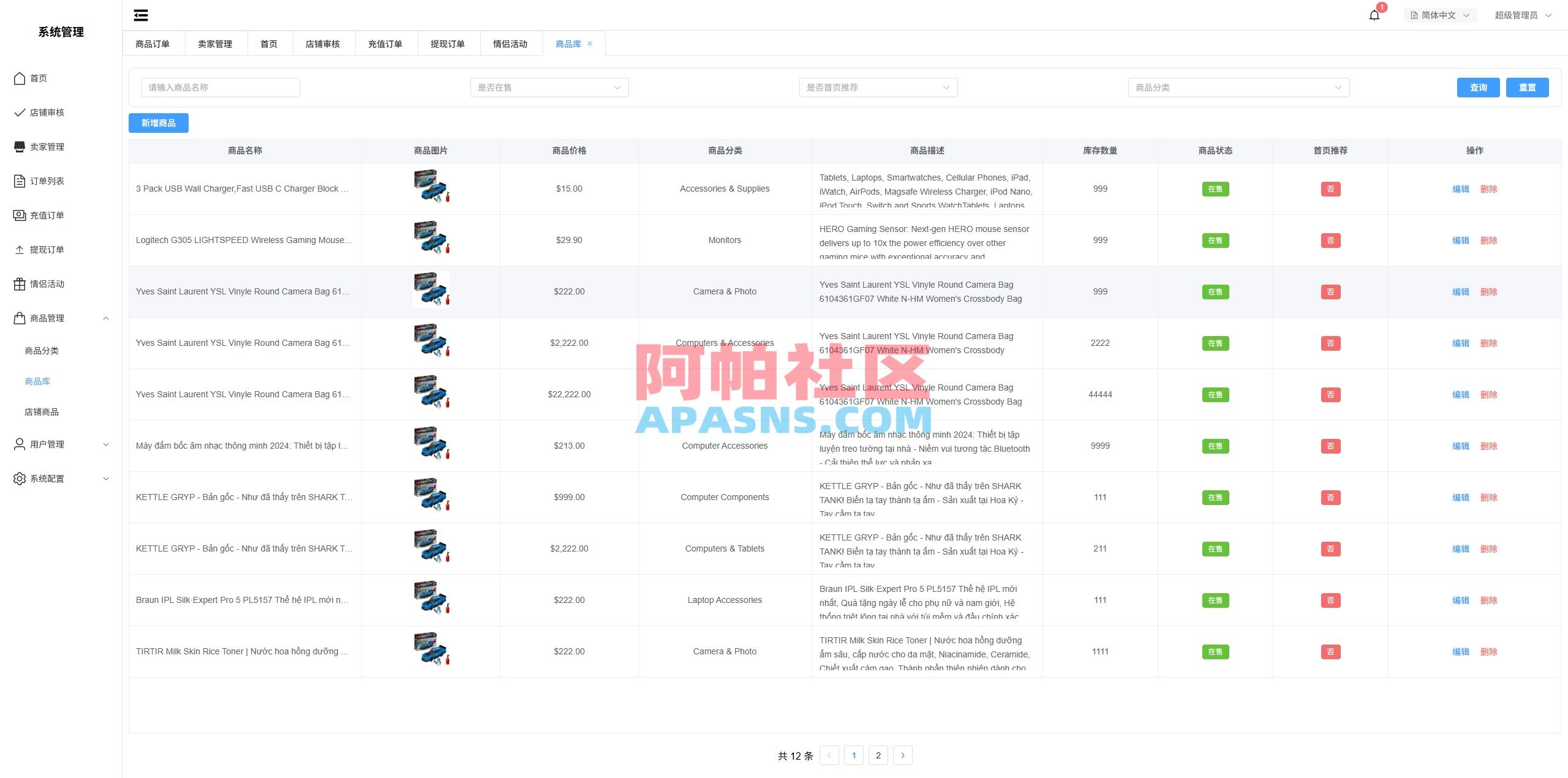1568x778 pixels.
Task: Switch to the 情侣活动 tab
Action: (x=510, y=43)
